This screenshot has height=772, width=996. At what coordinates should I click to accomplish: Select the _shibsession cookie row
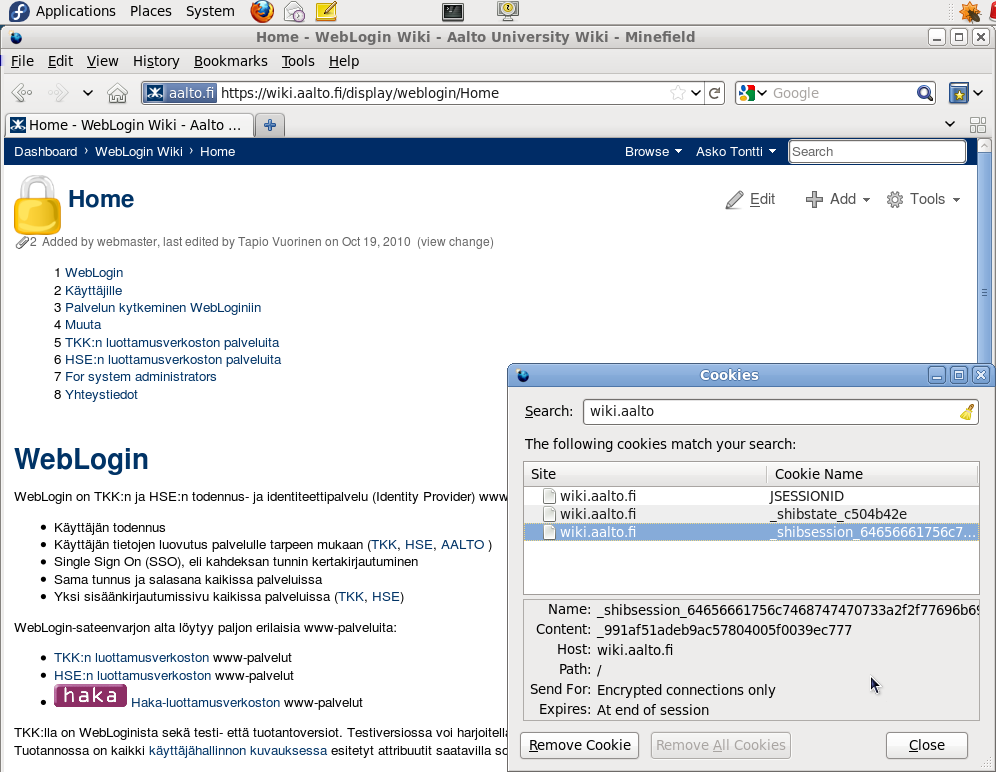coord(751,532)
